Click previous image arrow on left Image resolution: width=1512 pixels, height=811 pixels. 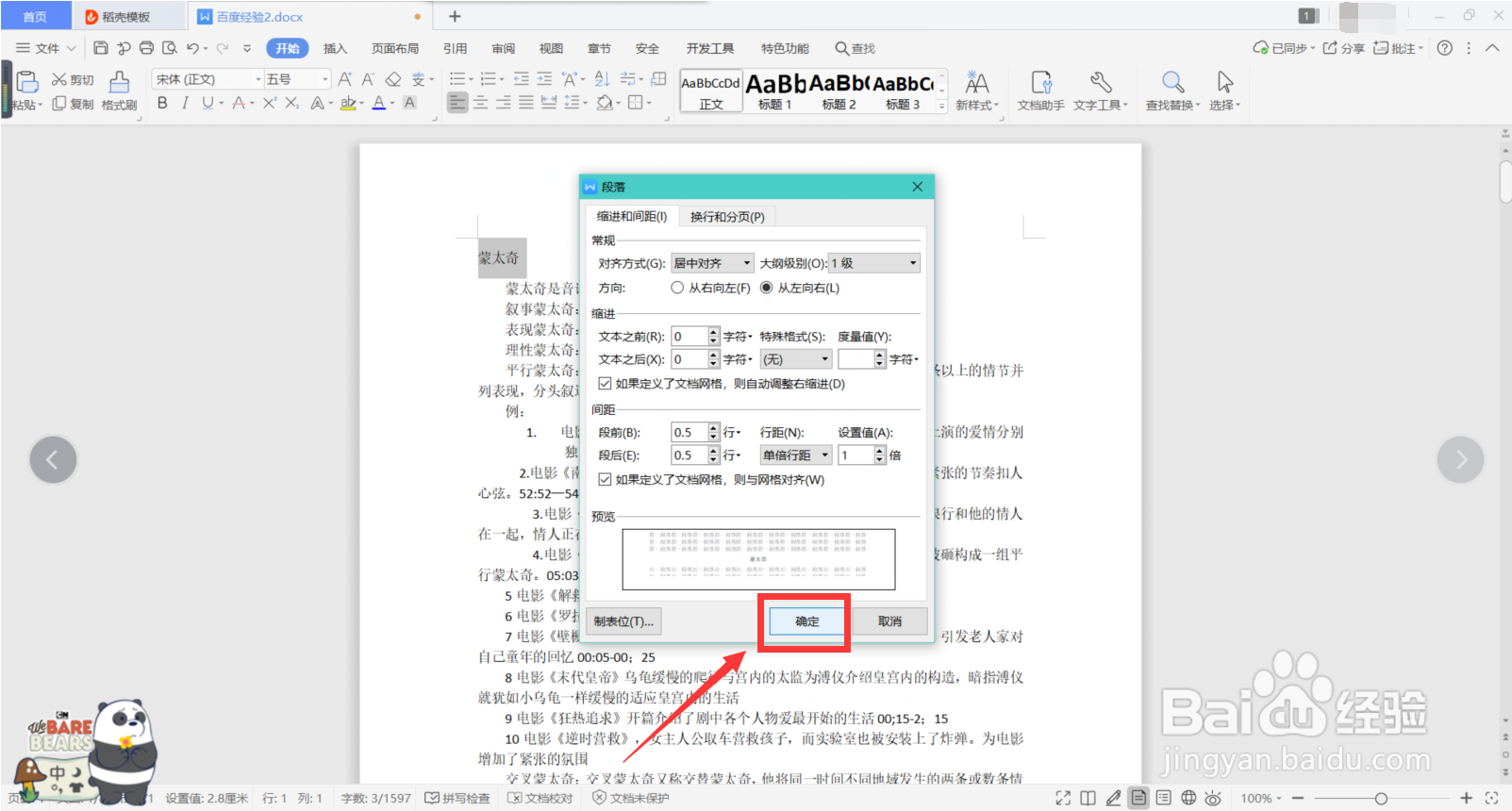[53, 459]
